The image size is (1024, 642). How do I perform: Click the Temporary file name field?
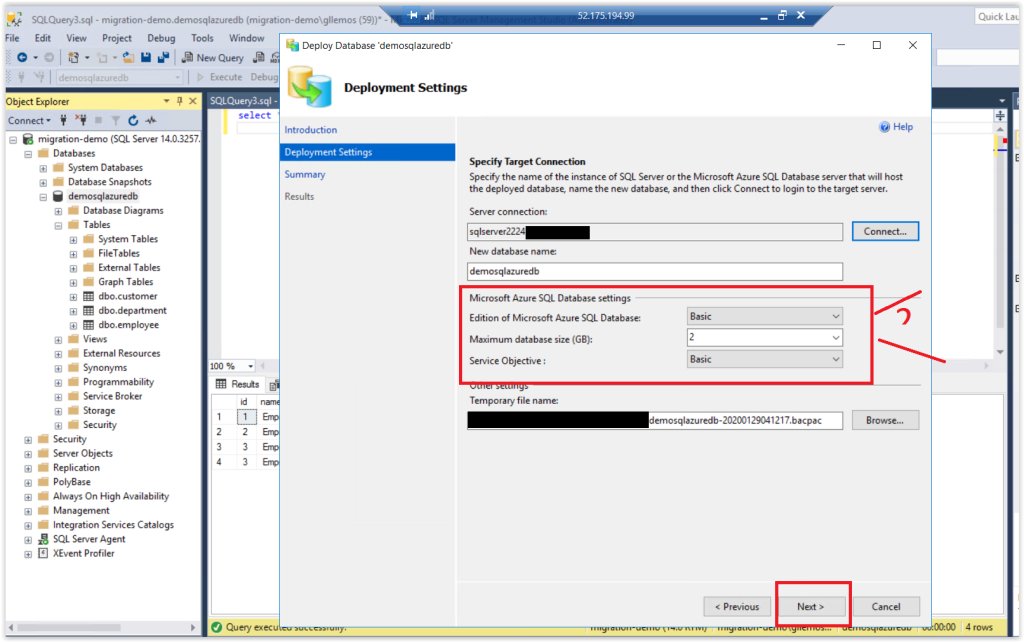click(655, 421)
